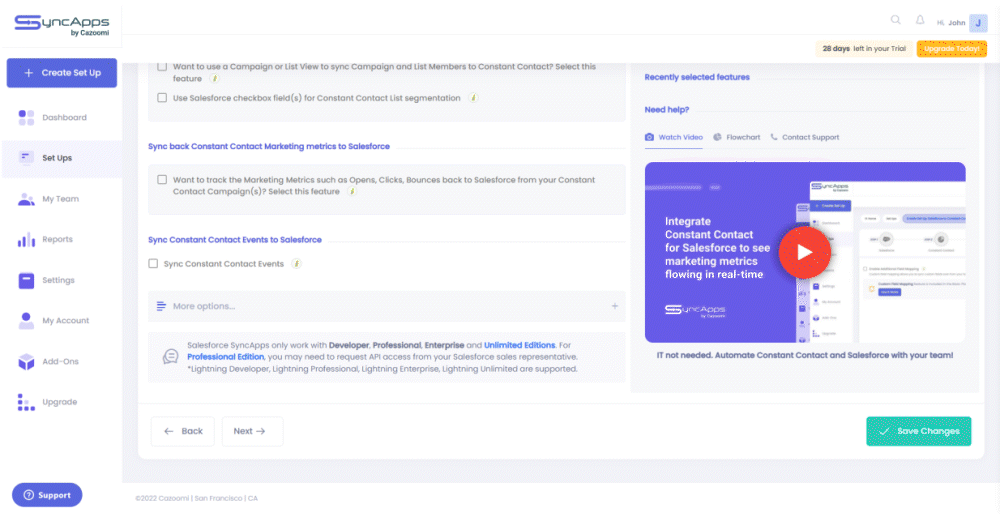This screenshot has height=525, width=1000.
Task: Click the Set Ups sidebar icon
Action: click(26, 158)
